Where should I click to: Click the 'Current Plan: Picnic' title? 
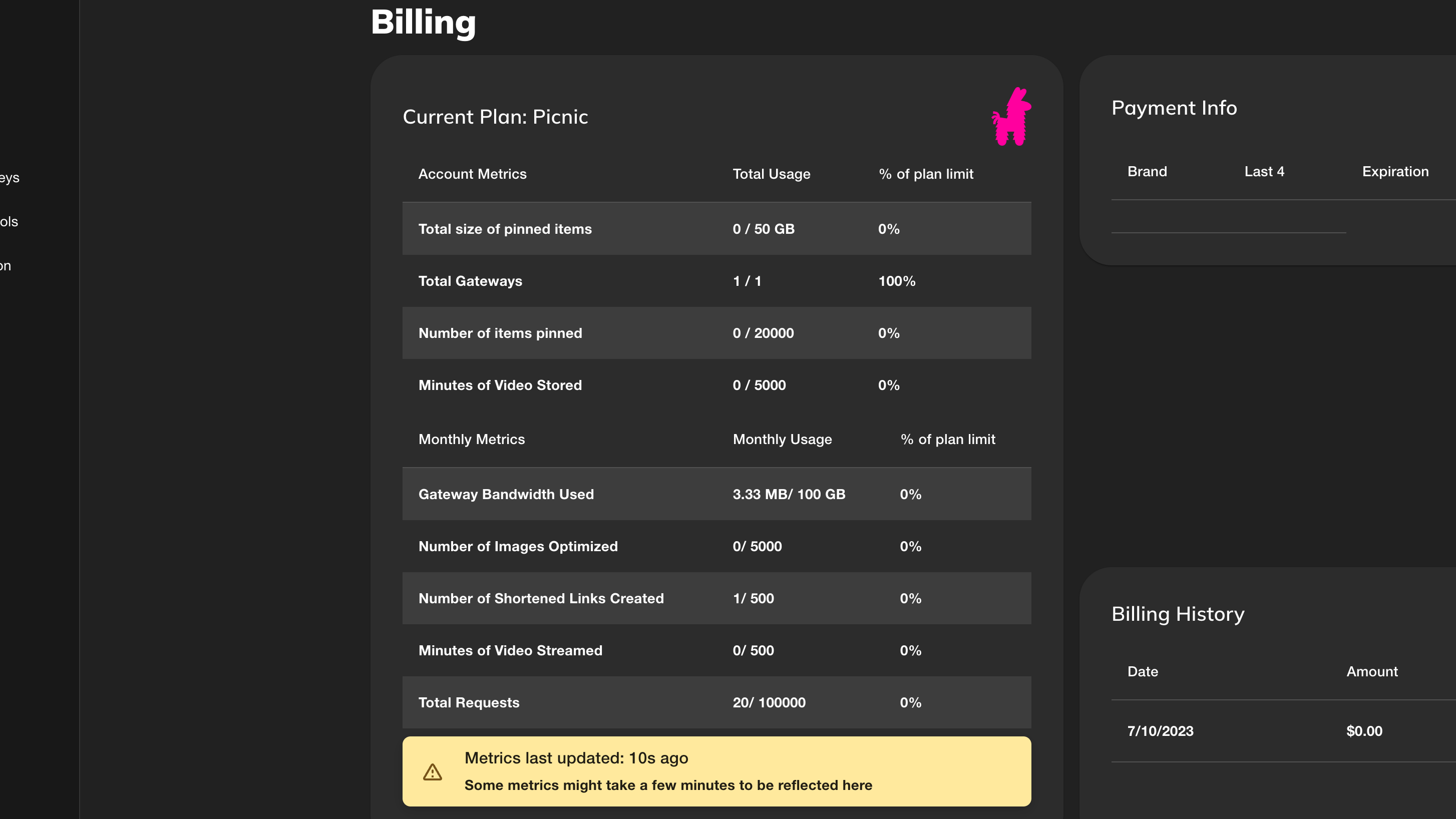(x=495, y=117)
